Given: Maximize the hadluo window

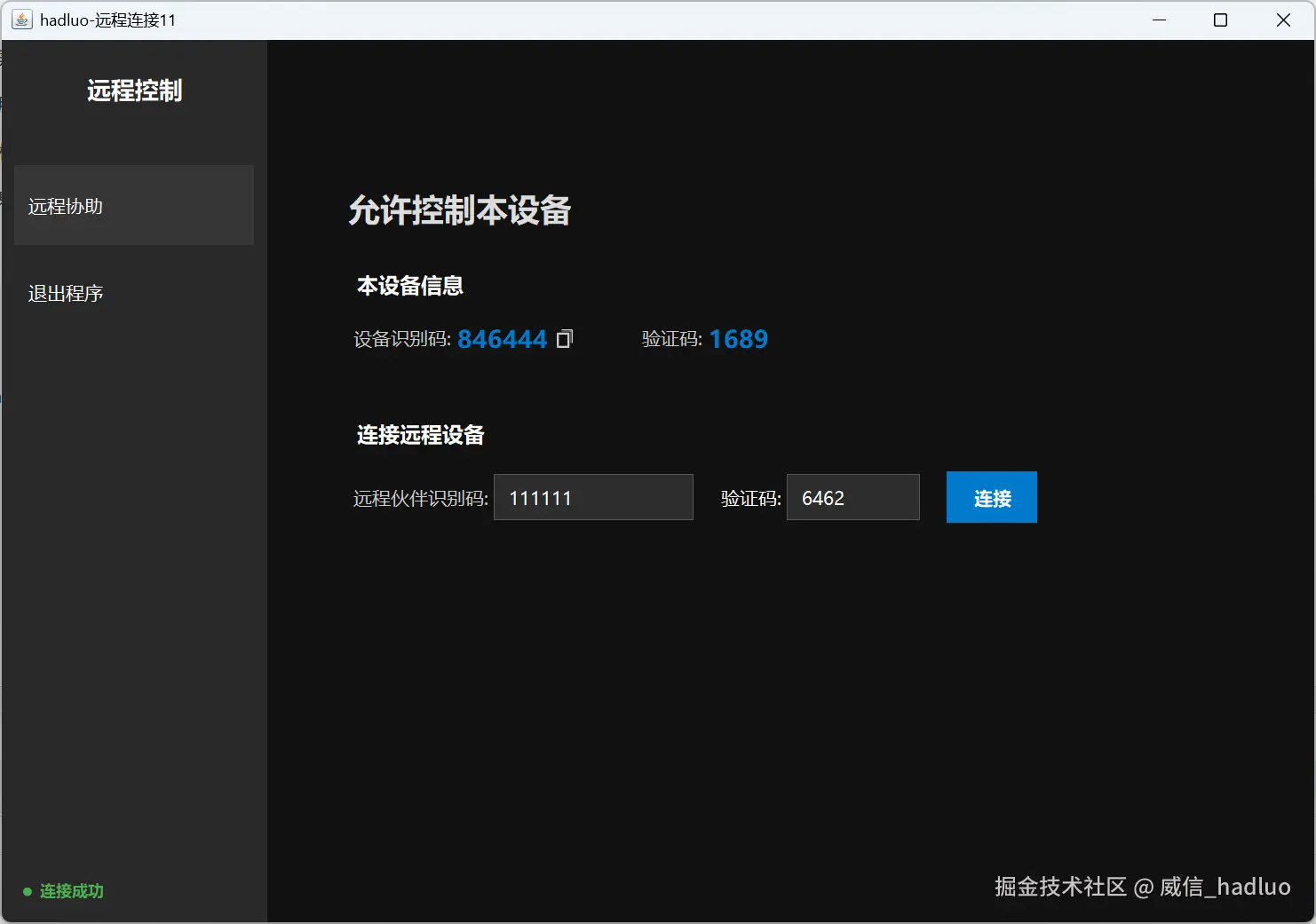Looking at the screenshot, I should click(1220, 20).
